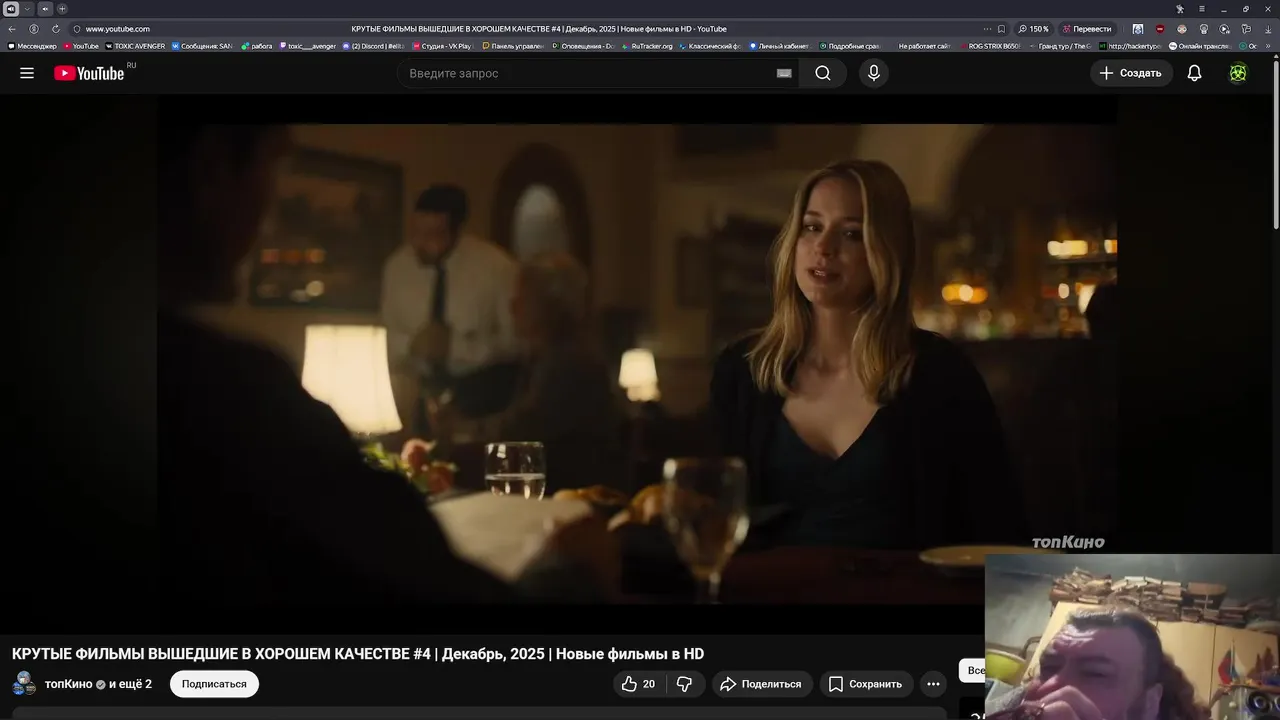Viewport: 1280px width, 720px height.
Task: Open the 'TOXIC AVENGER' bookmark
Action: click(x=135, y=46)
